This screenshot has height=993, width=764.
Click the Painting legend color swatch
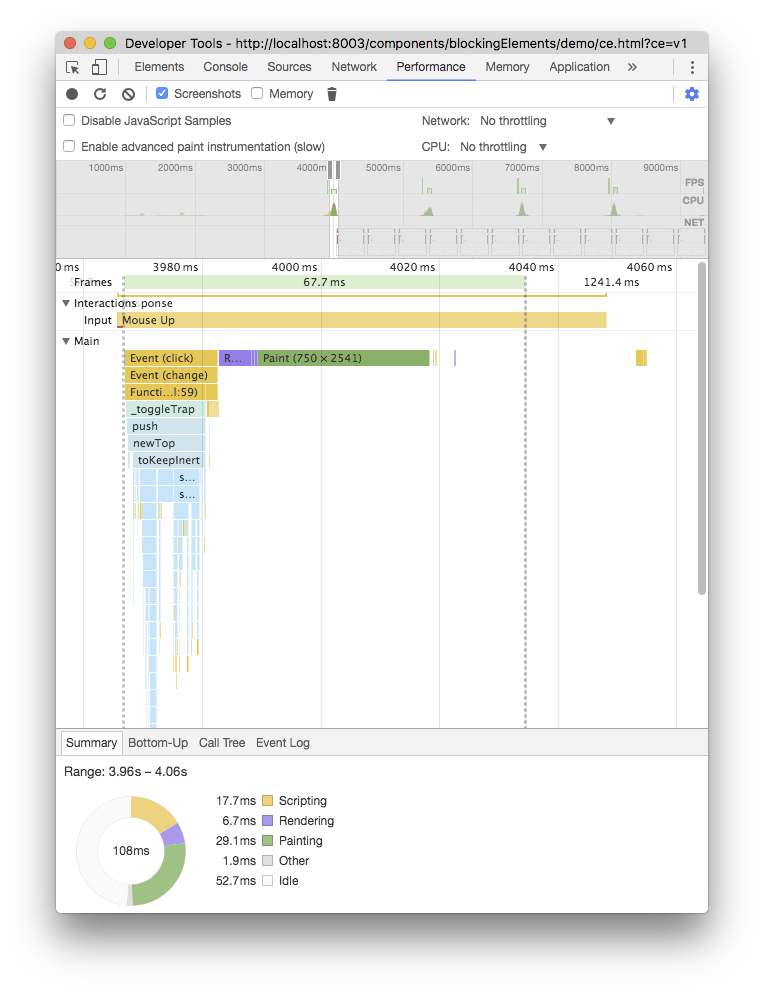click(x=267, y=841)
